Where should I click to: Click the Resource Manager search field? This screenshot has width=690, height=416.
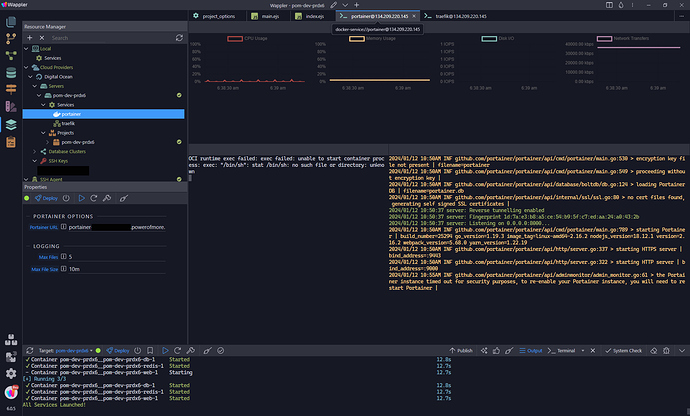coord(111,38)
